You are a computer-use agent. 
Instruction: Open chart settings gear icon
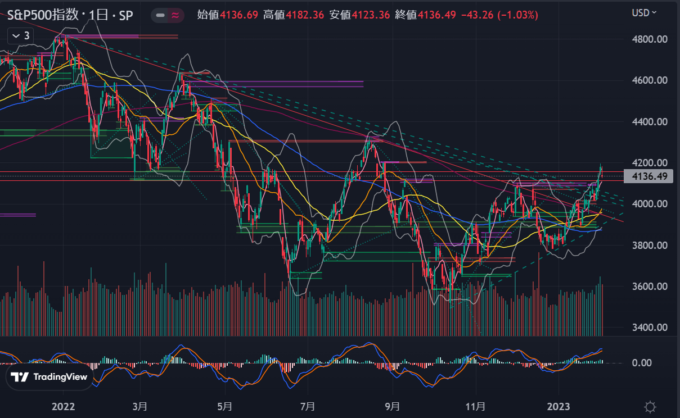[650, 406]
